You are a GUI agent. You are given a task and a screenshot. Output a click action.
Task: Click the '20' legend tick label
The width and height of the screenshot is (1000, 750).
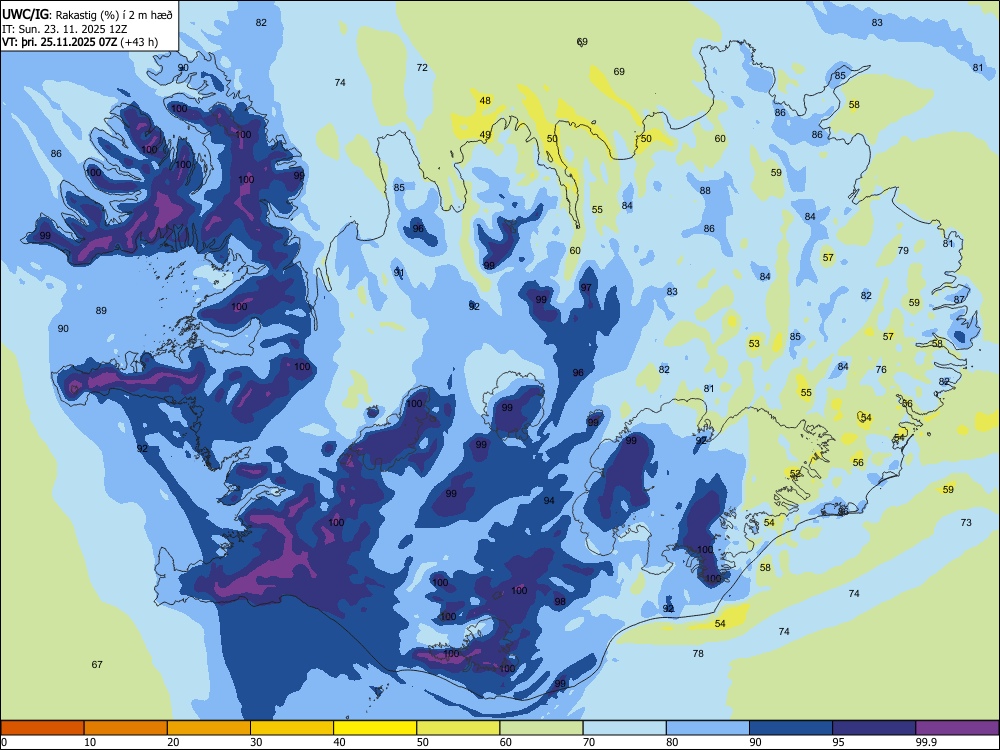tap(173, 742)
